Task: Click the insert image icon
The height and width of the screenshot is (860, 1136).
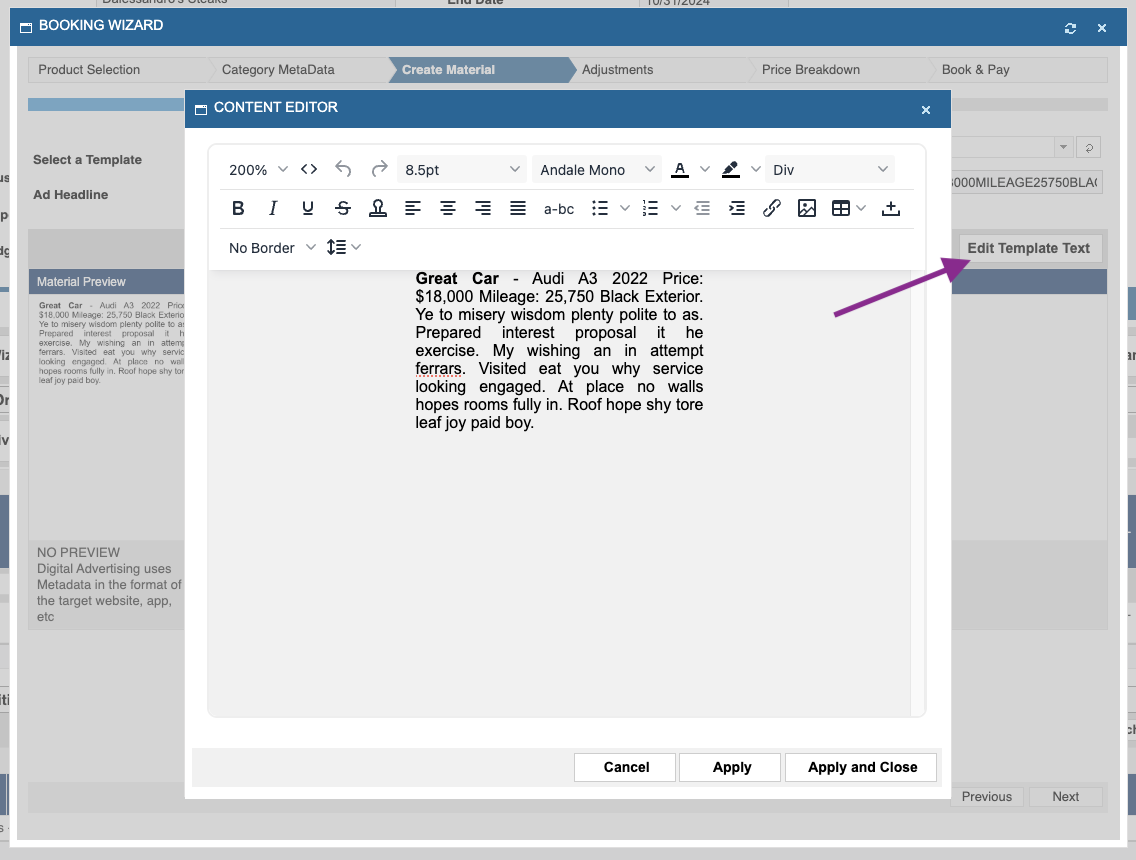Action: coord(807,209)
